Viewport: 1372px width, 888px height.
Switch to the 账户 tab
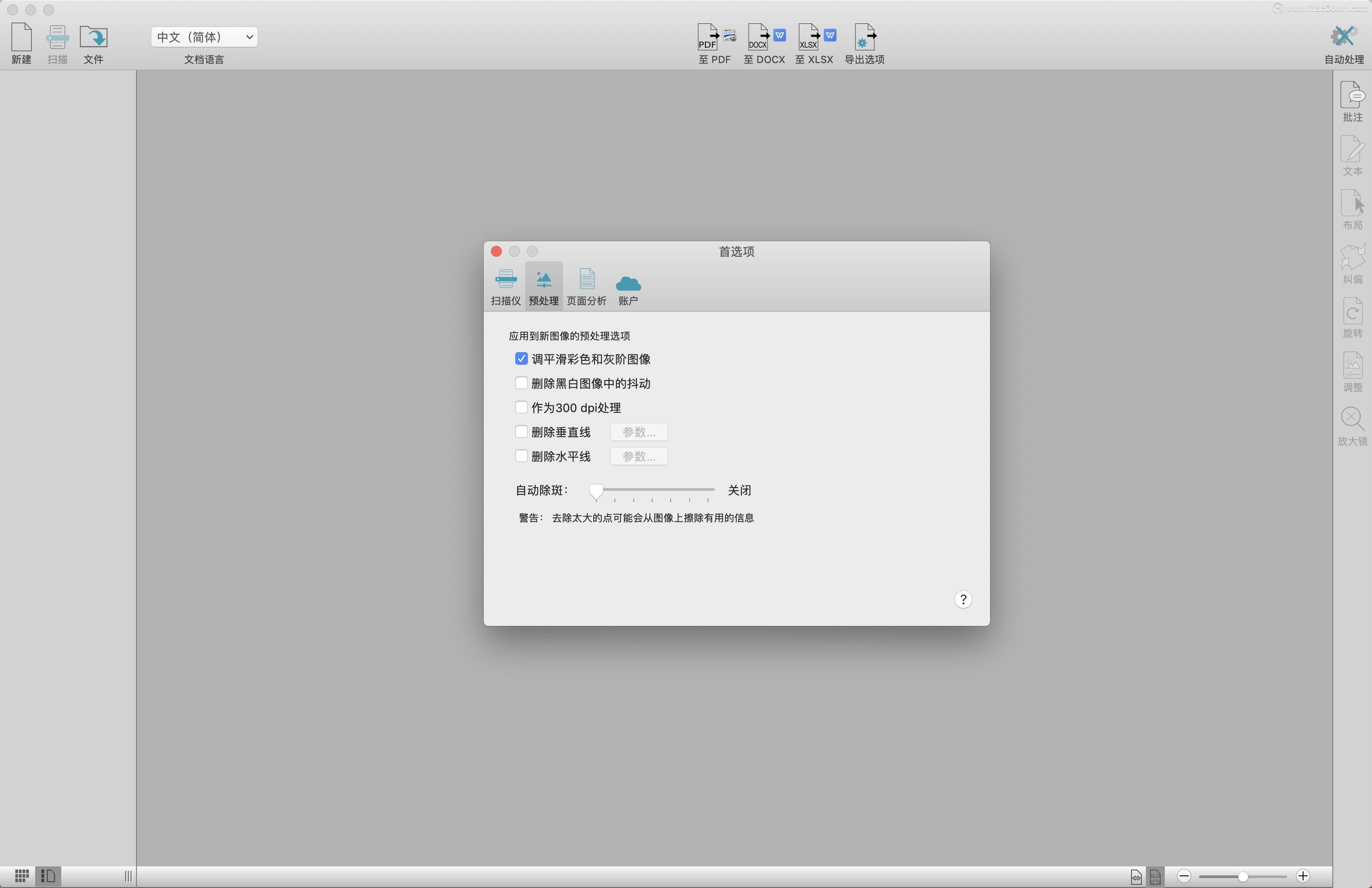(x=628, y=286)
